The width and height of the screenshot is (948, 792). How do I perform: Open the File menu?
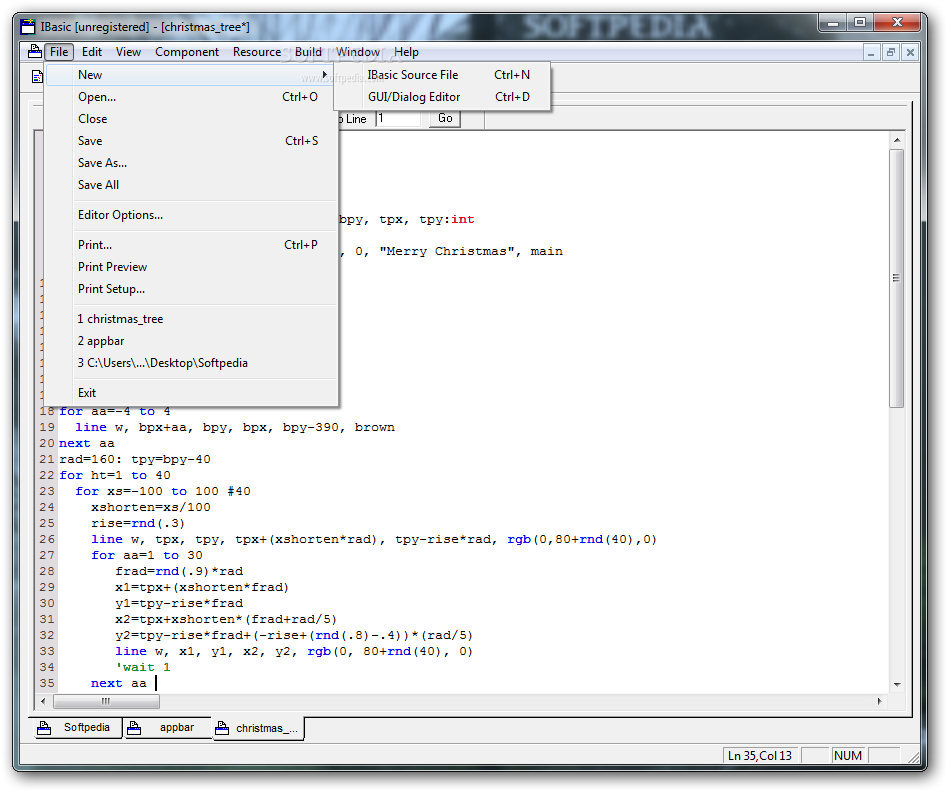59,52
